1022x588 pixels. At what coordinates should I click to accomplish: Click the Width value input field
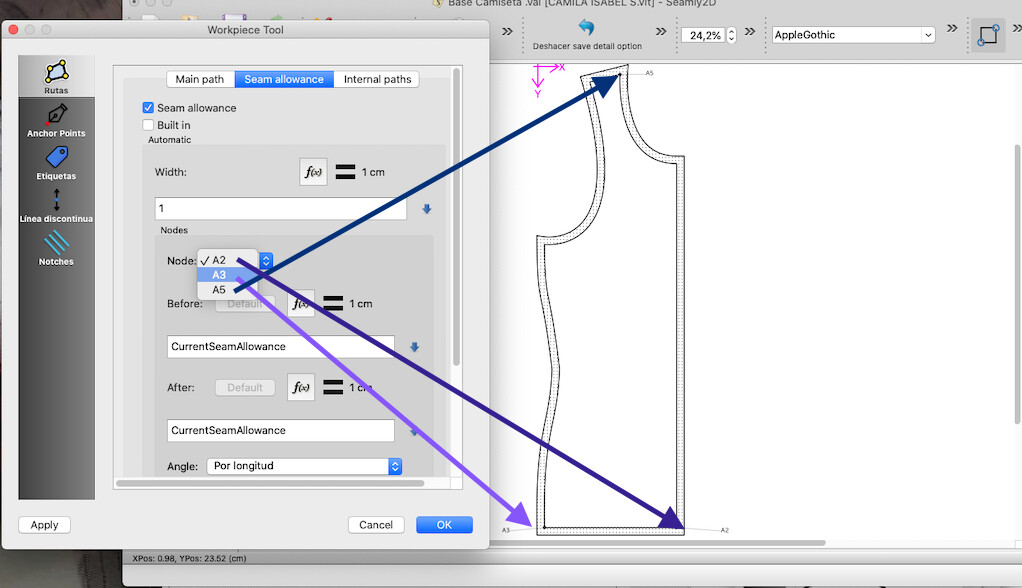pos(280,209)
